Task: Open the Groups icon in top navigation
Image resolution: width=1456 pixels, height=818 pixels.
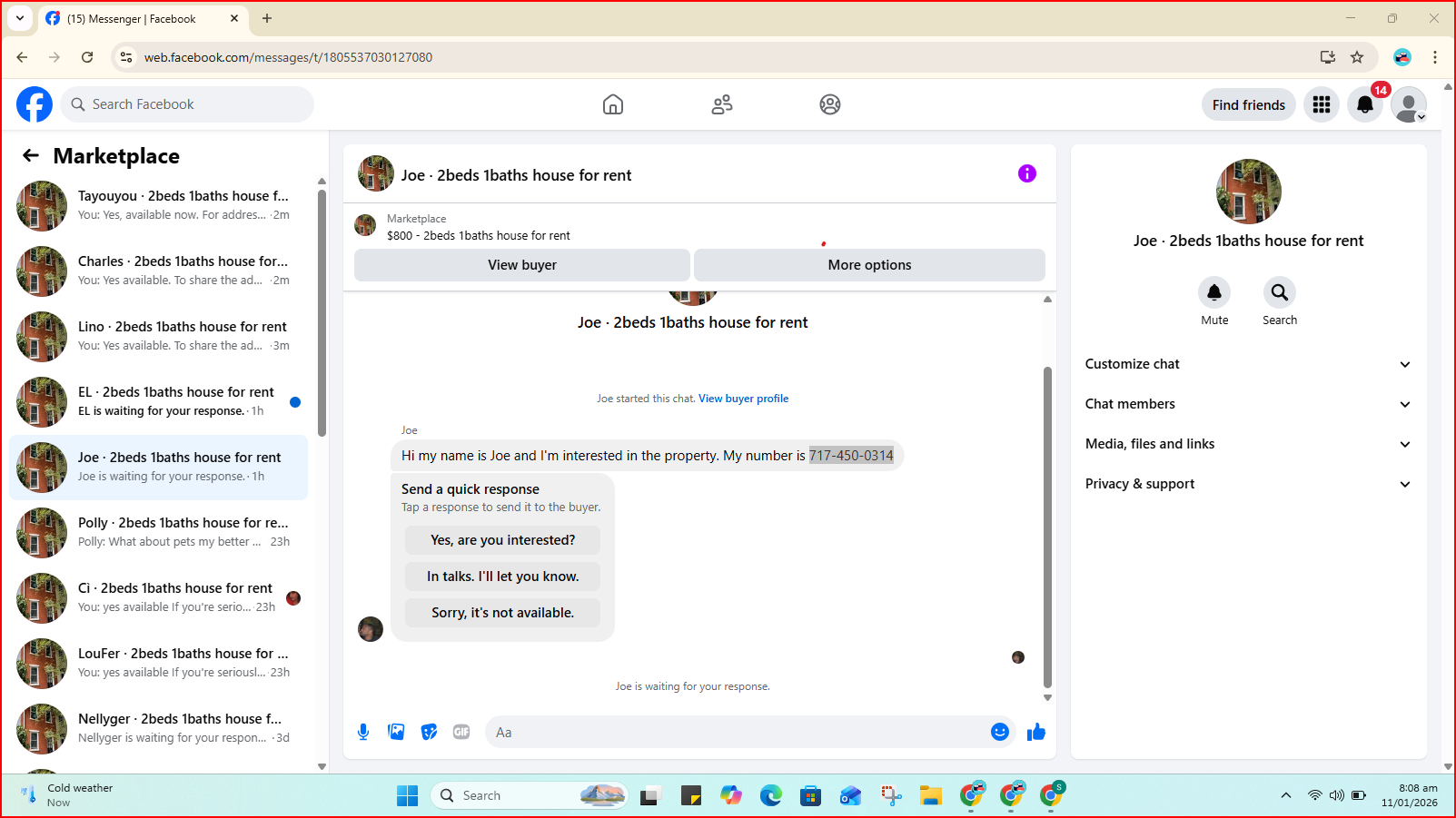Action: (x=830, y=104)
